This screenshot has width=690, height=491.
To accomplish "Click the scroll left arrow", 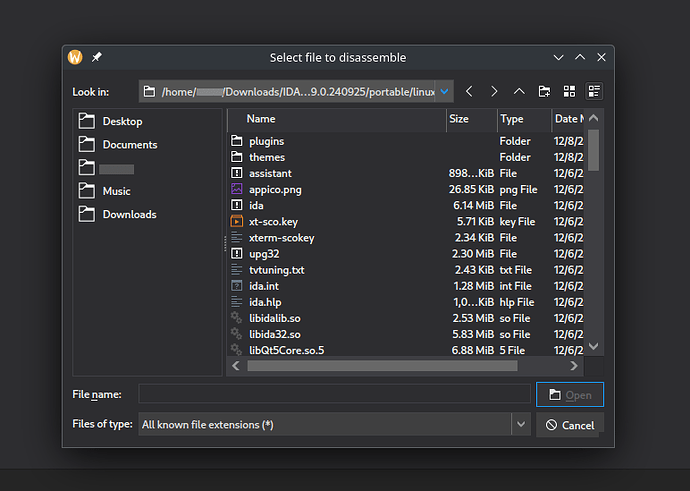I will [x=236, y=366].
